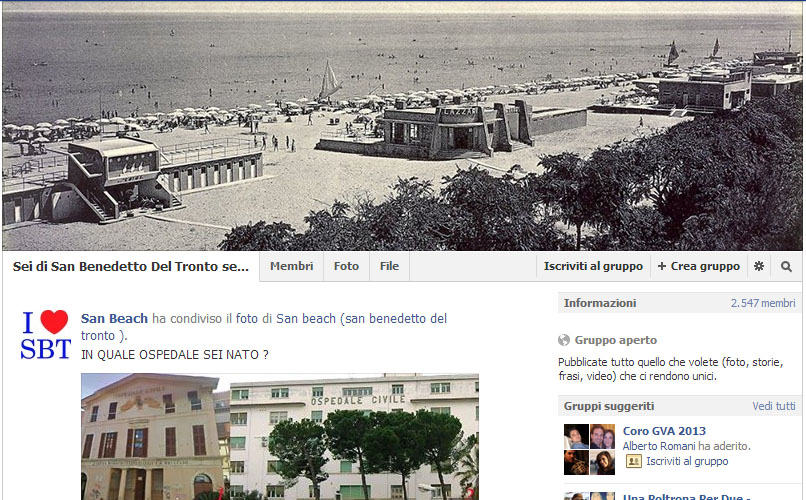Join Coro GVA 2013 via Iscriviti al gruppo
Viewport: 806px width, 500px height.
[687, 461]
